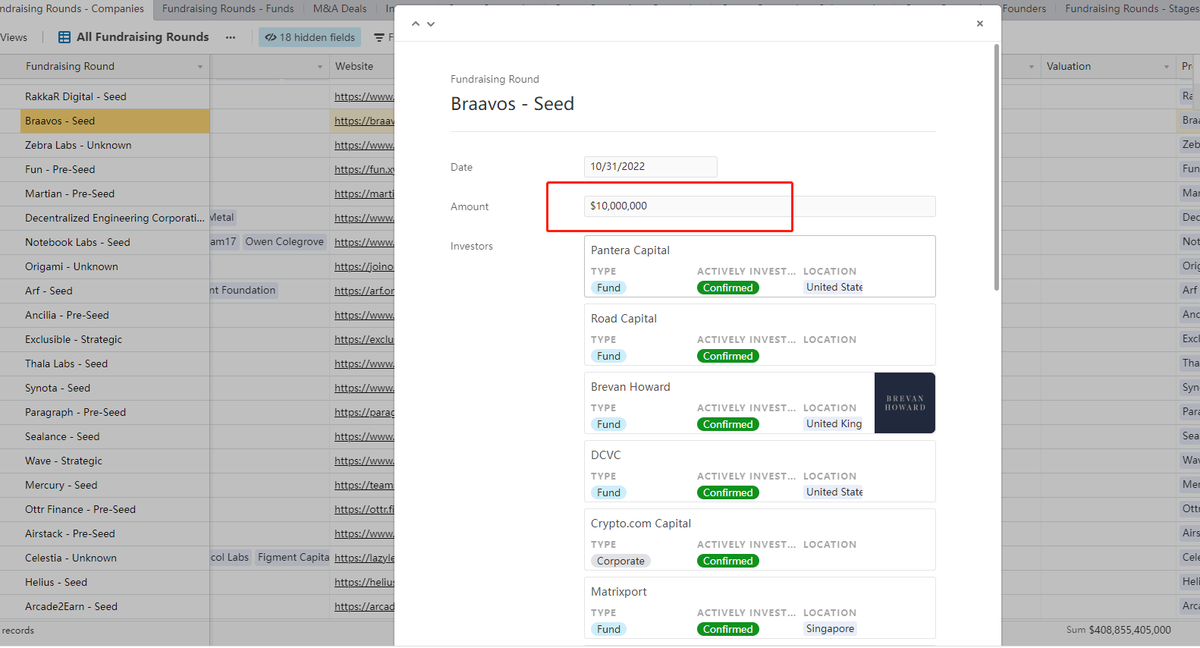Open the https://fun.x website link
This screenshot has height=648, width=1200.
(x=364, y=170)
